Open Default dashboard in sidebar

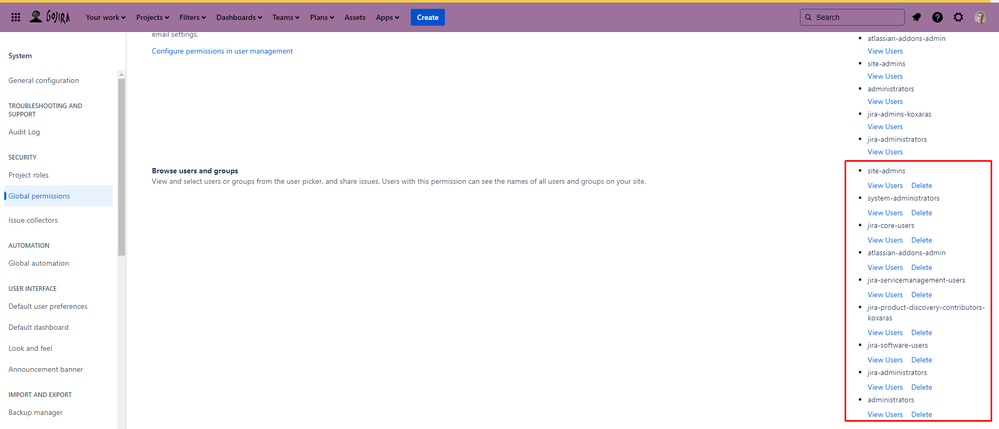click(38, 327)
